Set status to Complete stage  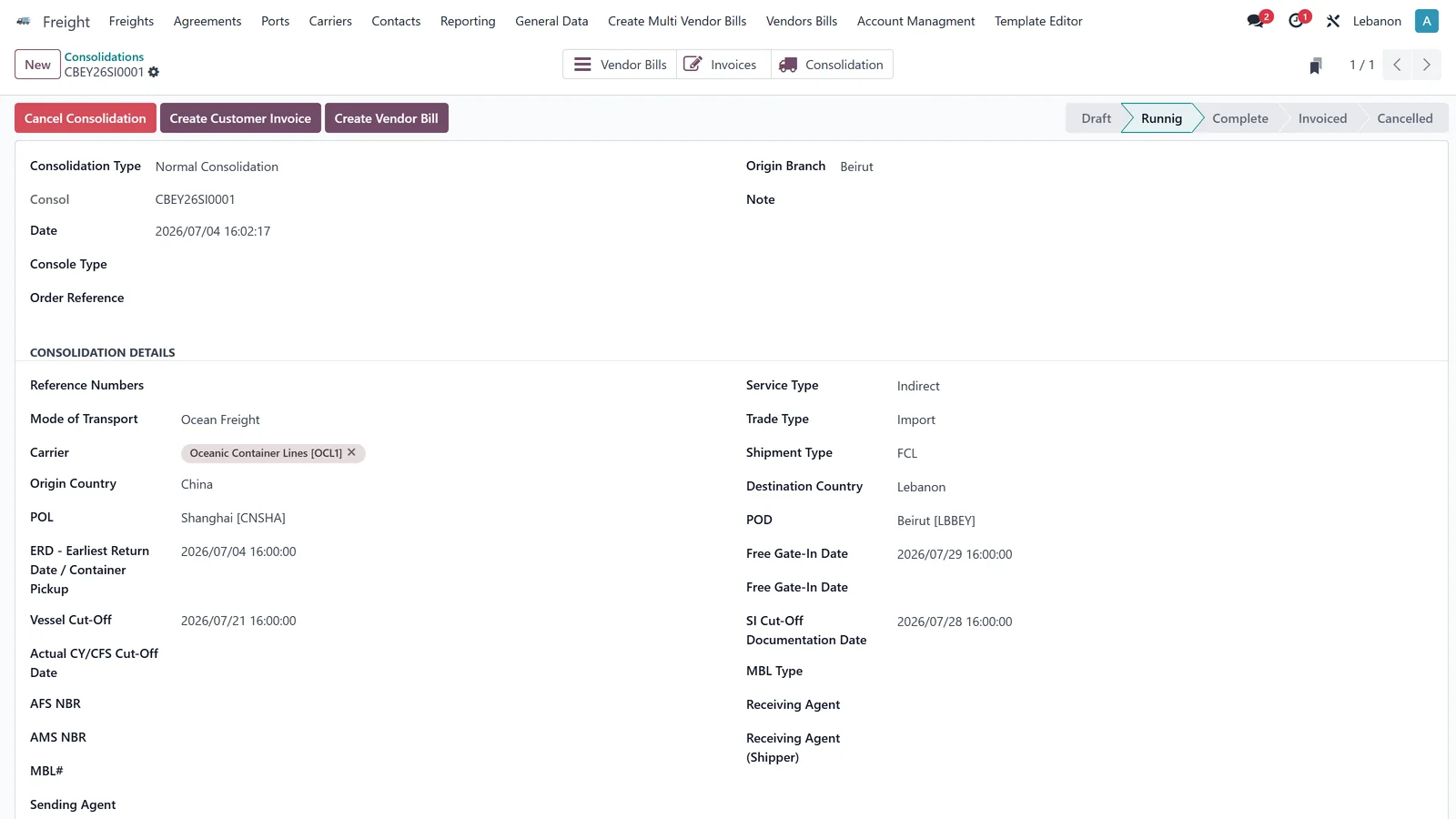pyautogui.click(x=1239, y=118)
